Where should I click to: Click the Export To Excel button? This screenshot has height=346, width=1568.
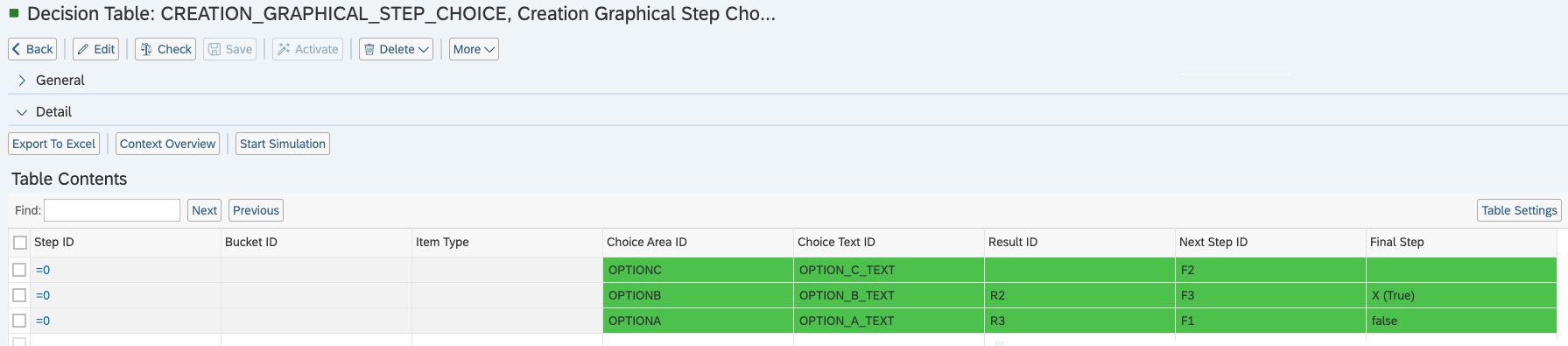tap(53, 144)
